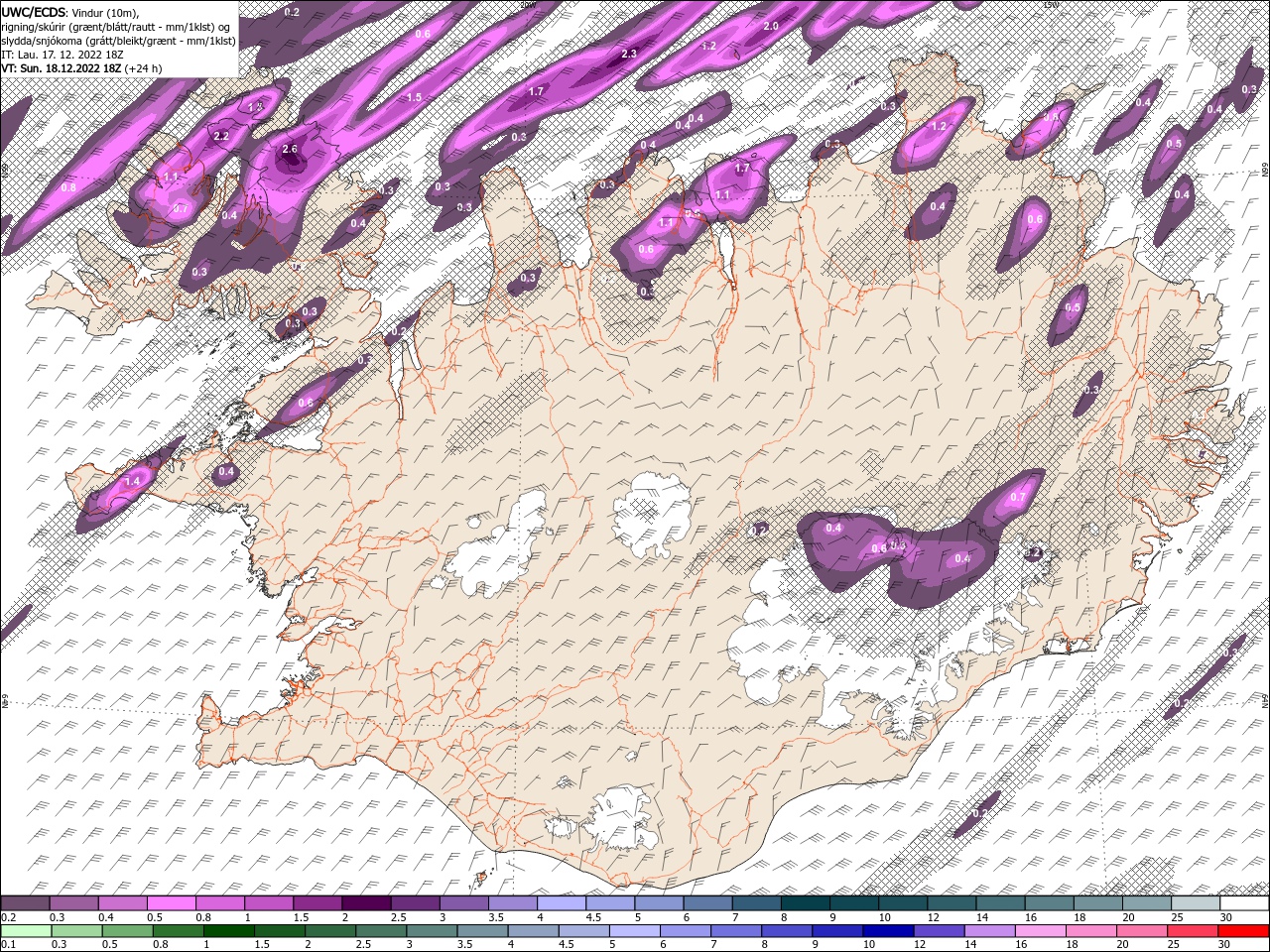Click the 2.6 snowfall maximum label

click(290, 149)
